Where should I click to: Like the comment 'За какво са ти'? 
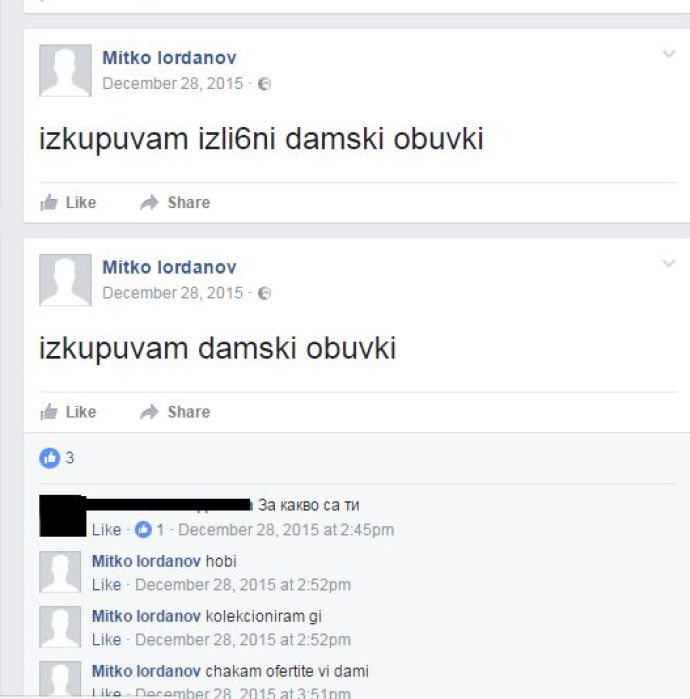(107, 530)
